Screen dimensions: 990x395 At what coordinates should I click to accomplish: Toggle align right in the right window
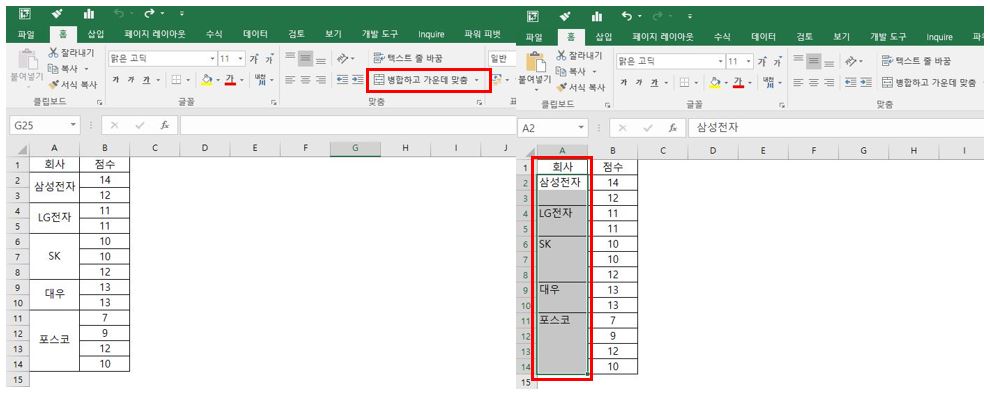click(x=830, y=83)
